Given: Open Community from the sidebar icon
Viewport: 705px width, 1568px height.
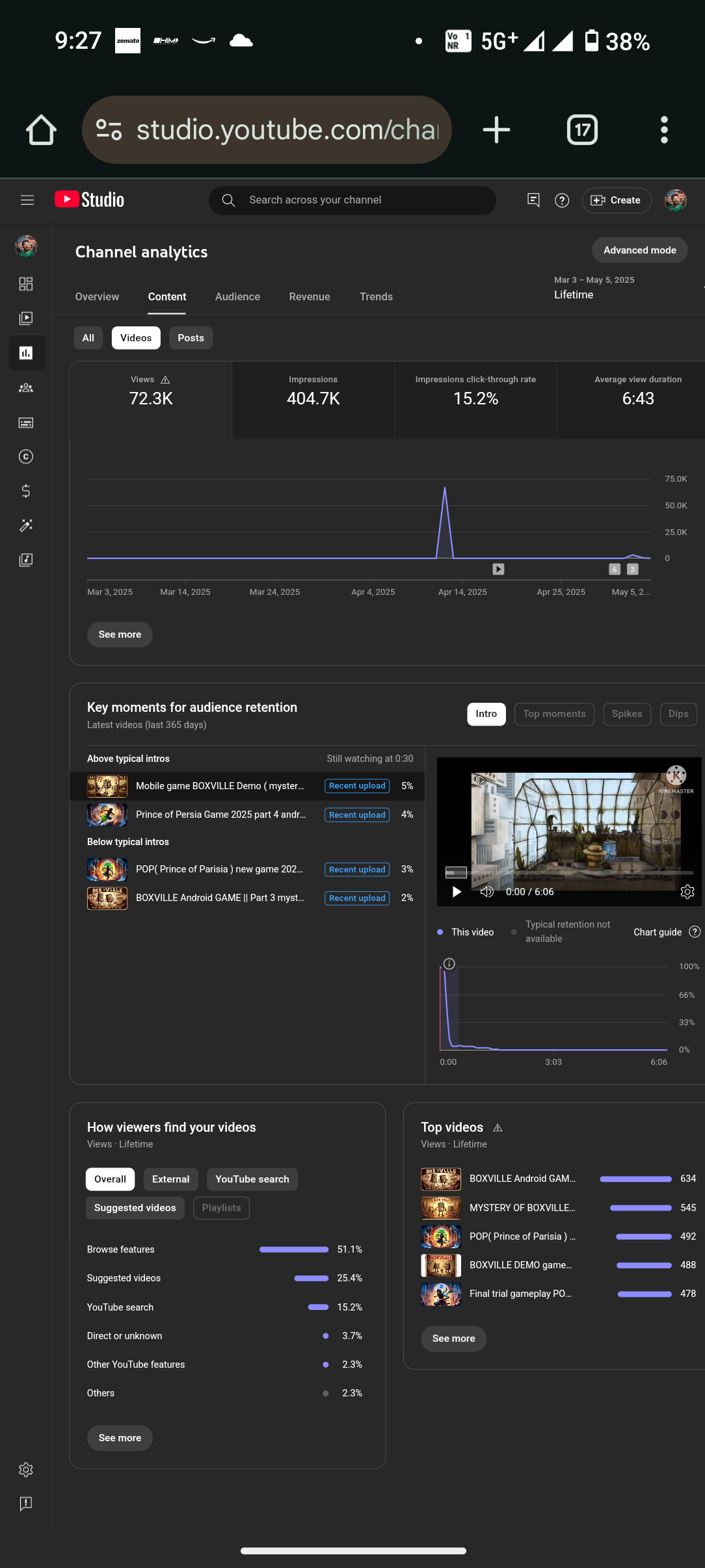Looking at the screenshot, I should 26,388.
